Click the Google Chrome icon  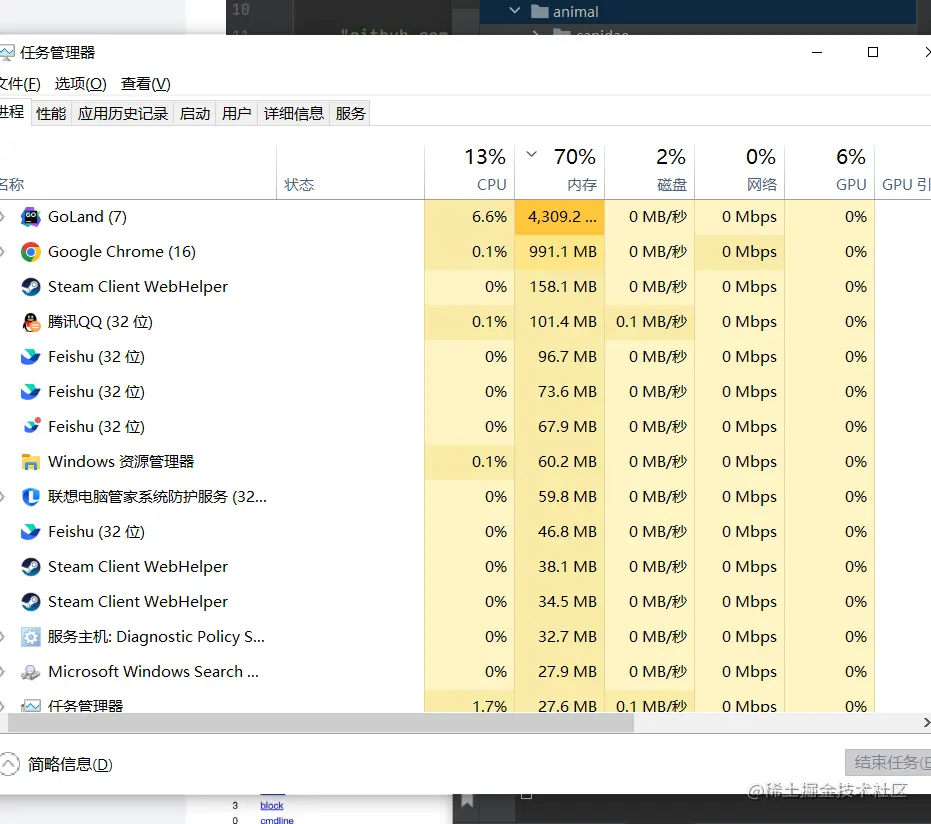click(x=30, y=252)
